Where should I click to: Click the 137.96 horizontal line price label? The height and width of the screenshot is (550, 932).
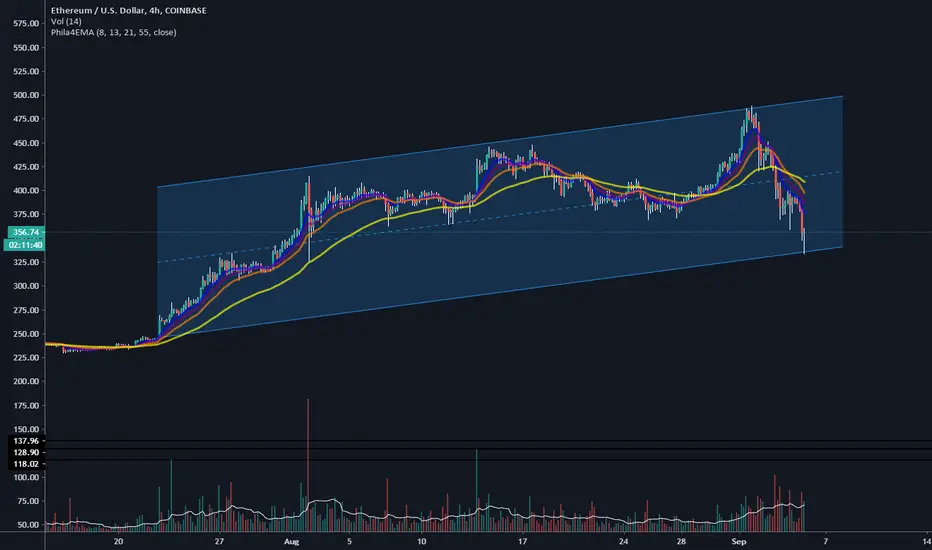(26, 441)
